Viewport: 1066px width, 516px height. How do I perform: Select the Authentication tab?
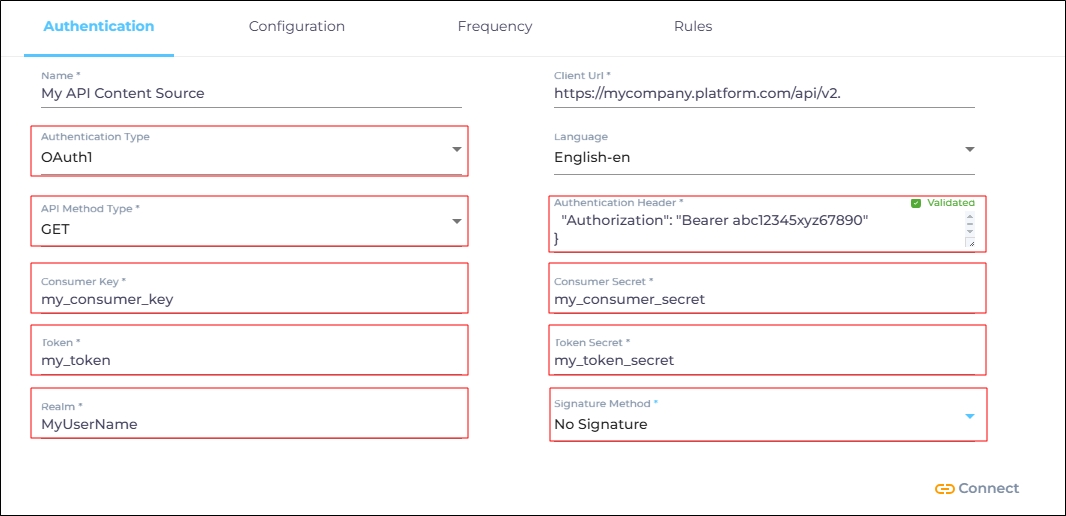99,27
